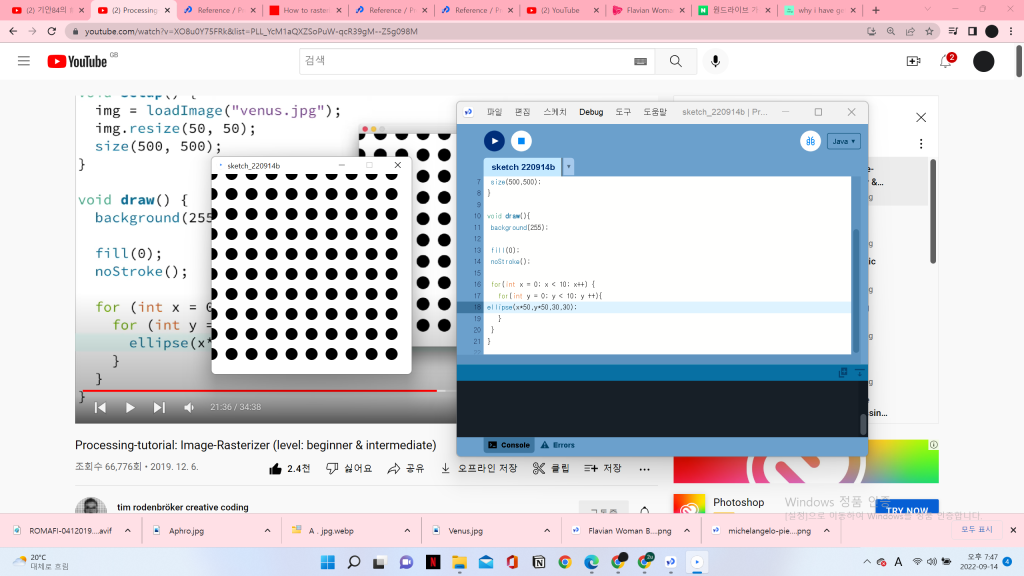Open the Java mode dropdown in Processing
The image size is (1024, 576).
tap(844, 141)
